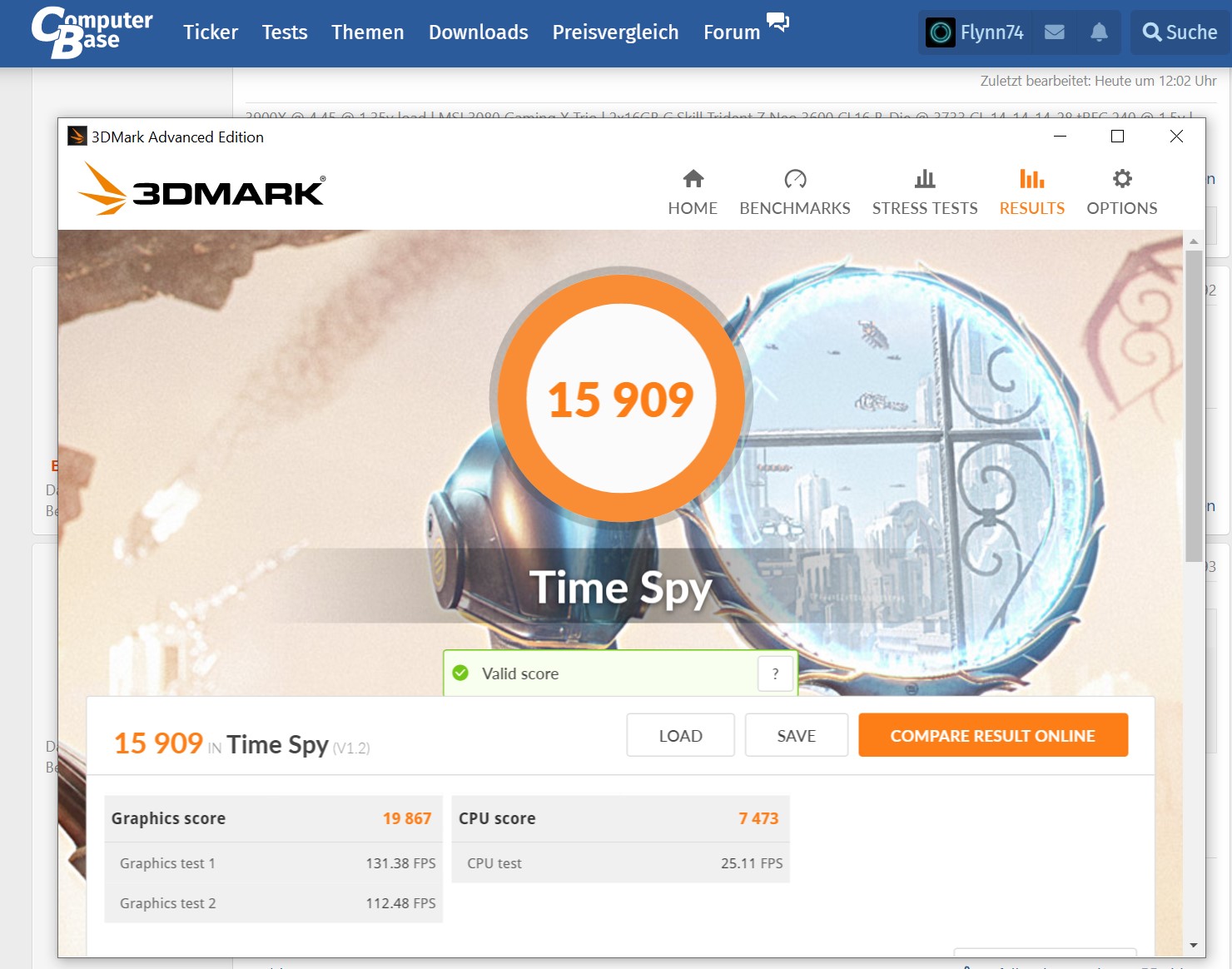The image size is (1232, 969).
Task: Click 3DMark Advanced Edition window title
Action: click(177, 137)
